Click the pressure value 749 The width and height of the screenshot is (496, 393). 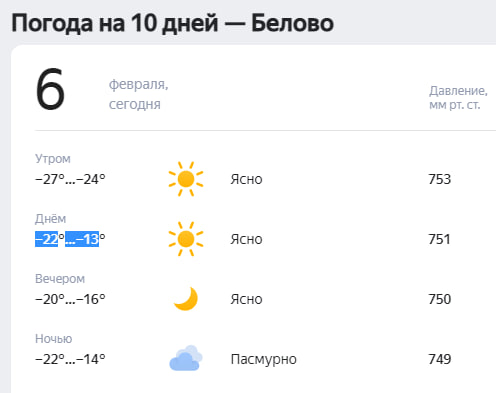440,359
